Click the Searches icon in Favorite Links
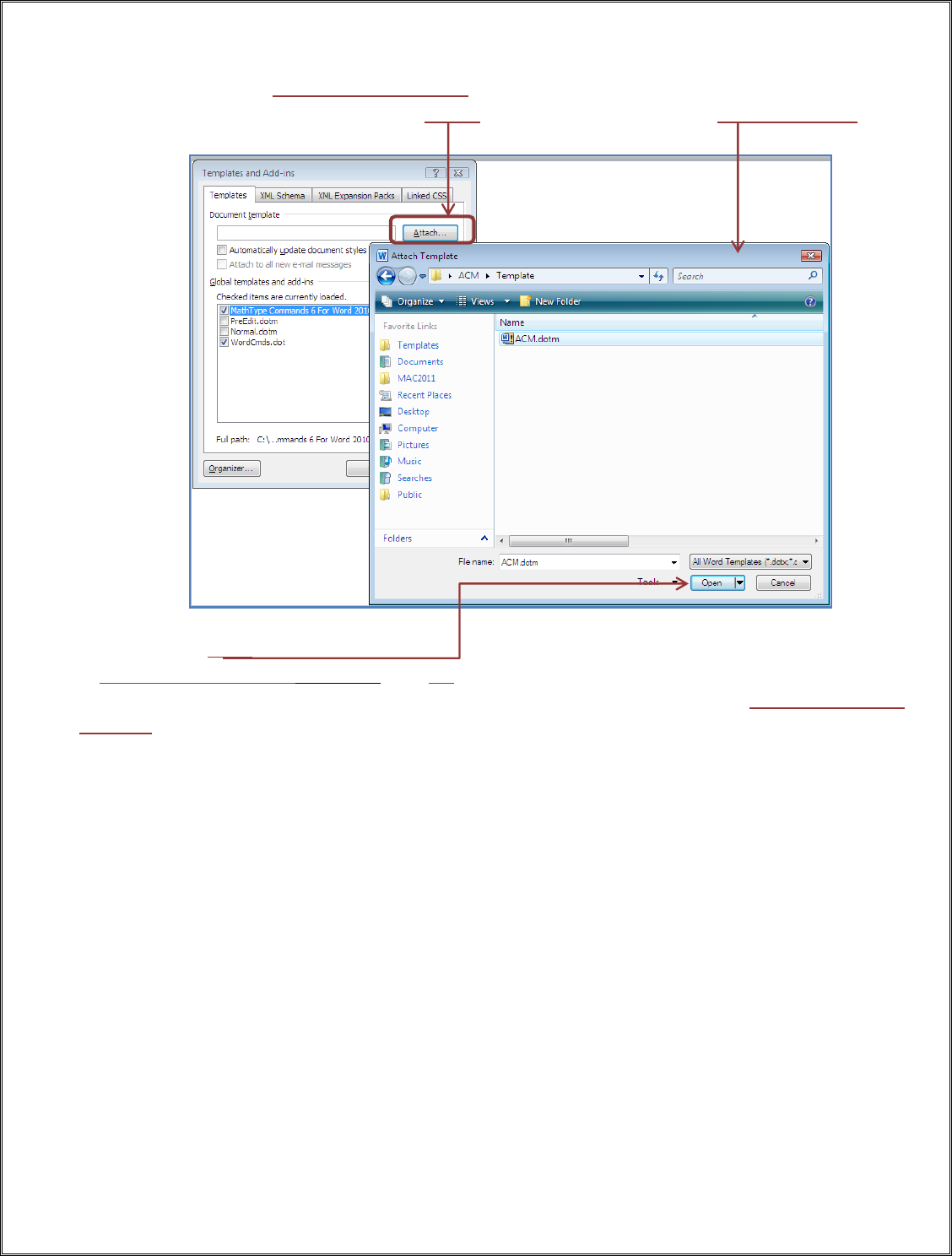Screen dimensions: 952x1256 (385, 478)
